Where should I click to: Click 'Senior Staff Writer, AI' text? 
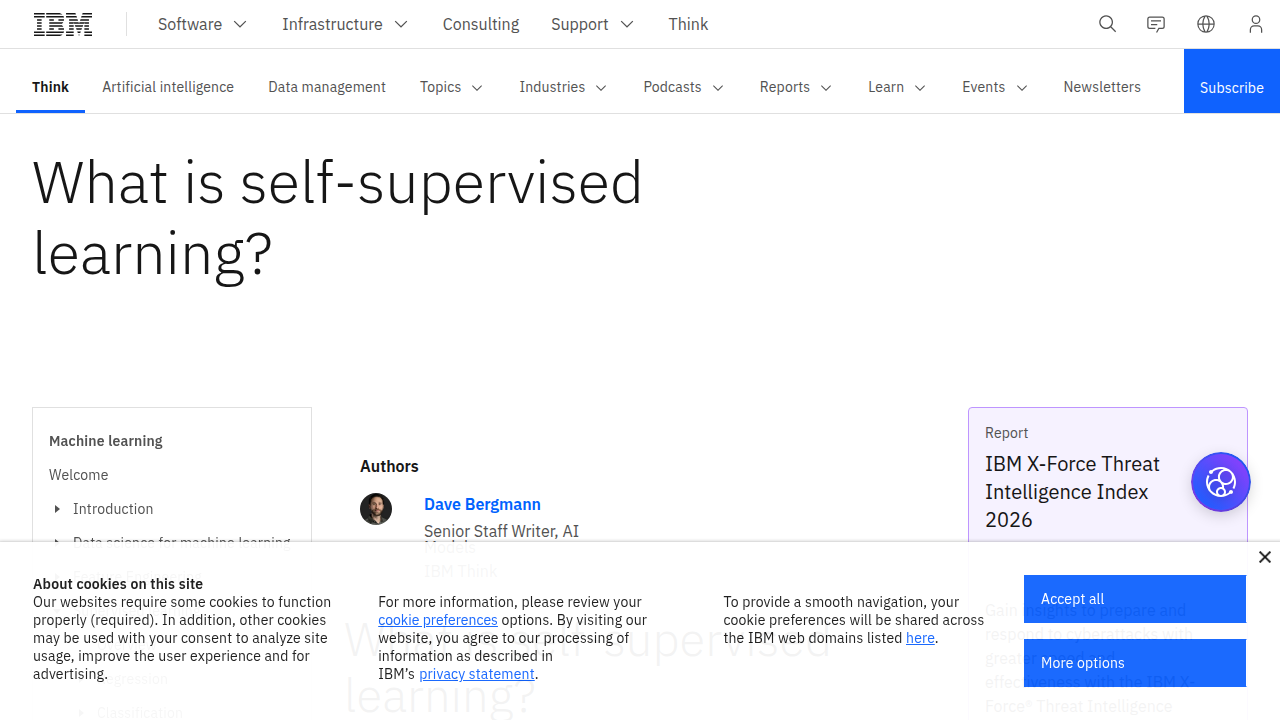501,531
